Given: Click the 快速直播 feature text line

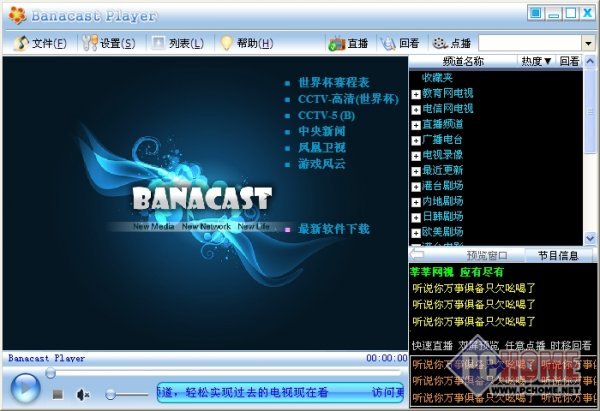Looking at the screenshot, I should [501, 346].
